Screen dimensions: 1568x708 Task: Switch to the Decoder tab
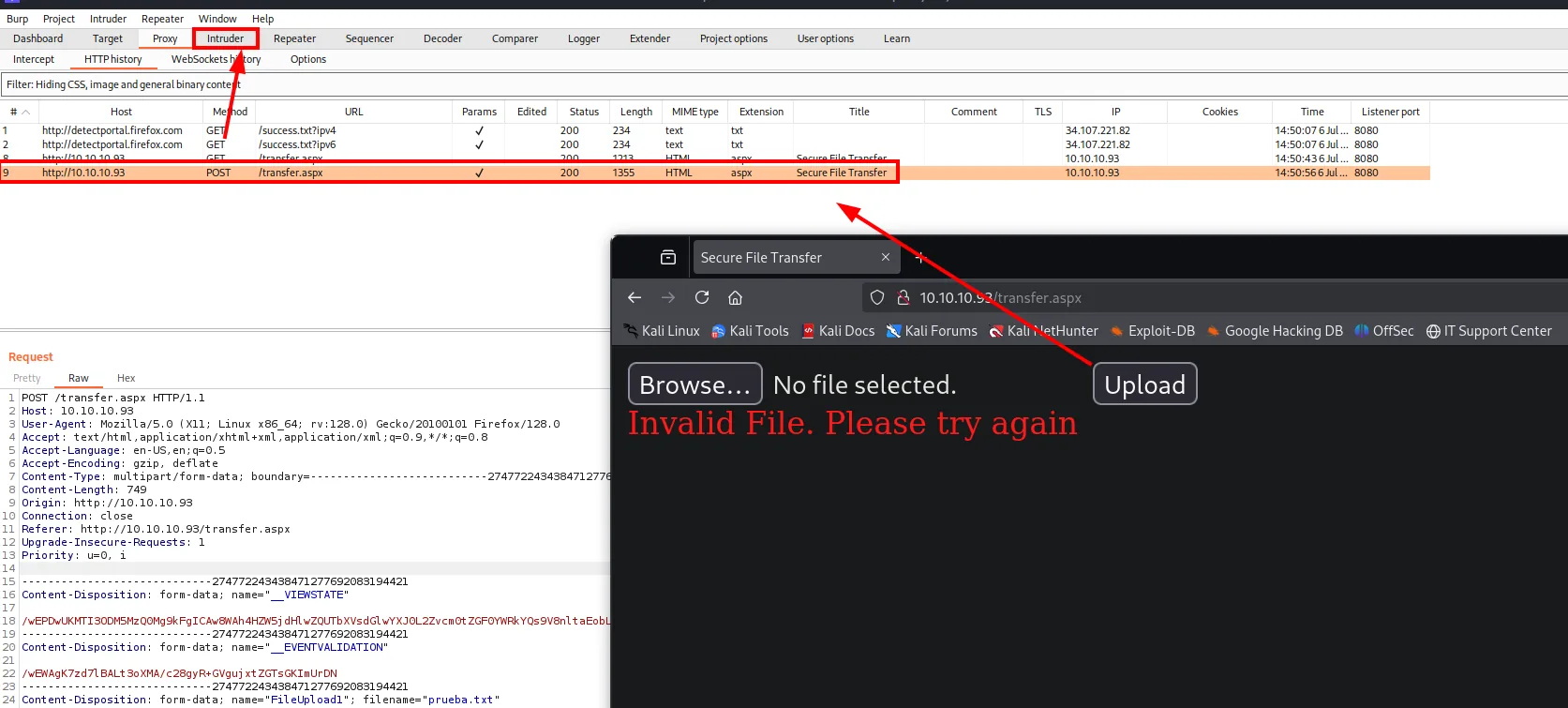[x=442, y=38]
